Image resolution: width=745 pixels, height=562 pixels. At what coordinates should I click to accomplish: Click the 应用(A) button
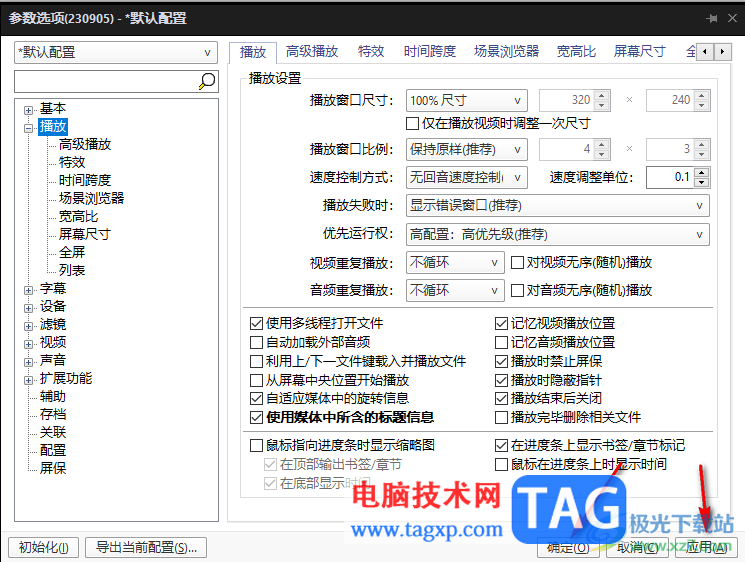pos(707,548)
